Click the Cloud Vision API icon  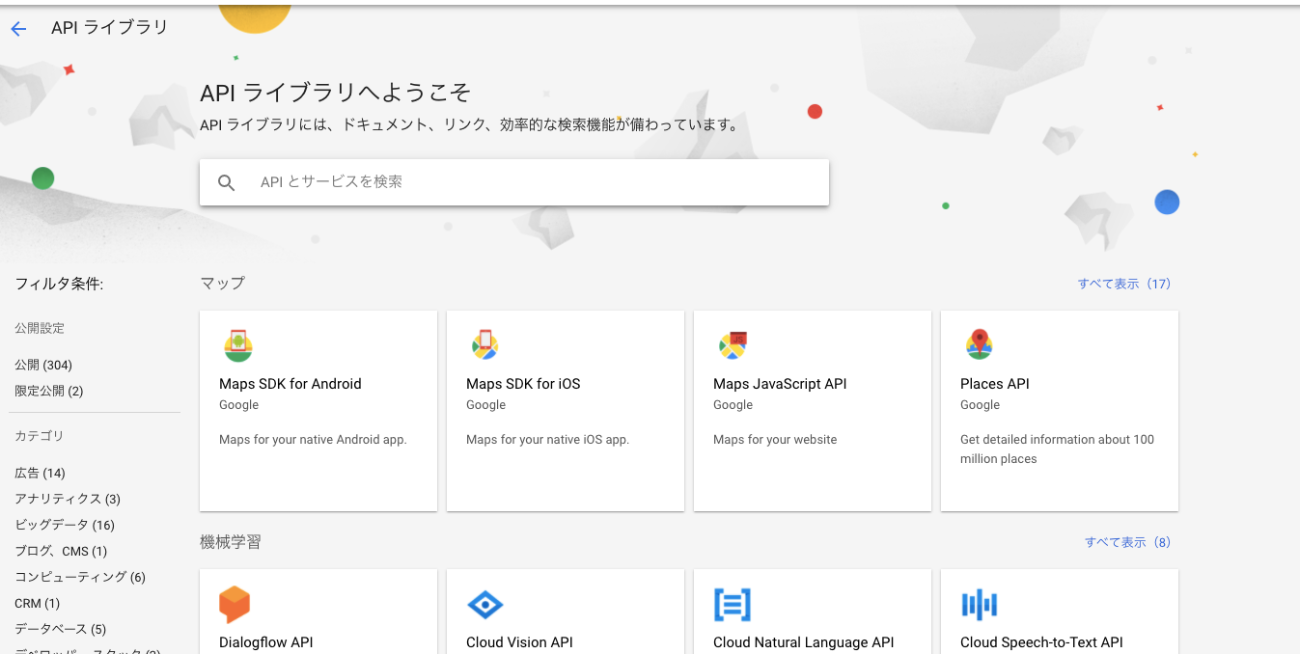coord(485,605)
